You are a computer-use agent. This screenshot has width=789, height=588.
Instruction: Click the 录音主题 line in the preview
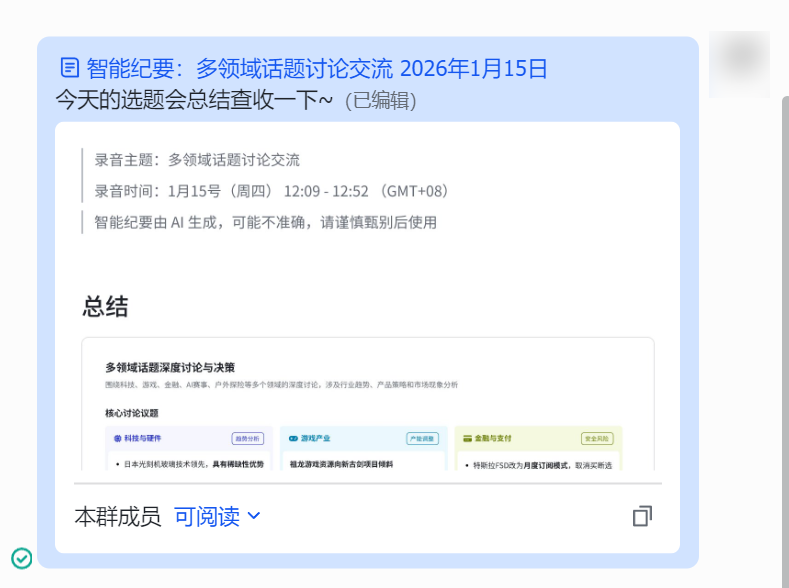tap(197, 160)
